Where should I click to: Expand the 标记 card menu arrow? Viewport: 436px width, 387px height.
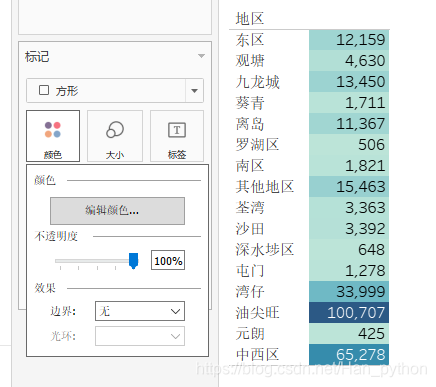click(x=201, y=56)
